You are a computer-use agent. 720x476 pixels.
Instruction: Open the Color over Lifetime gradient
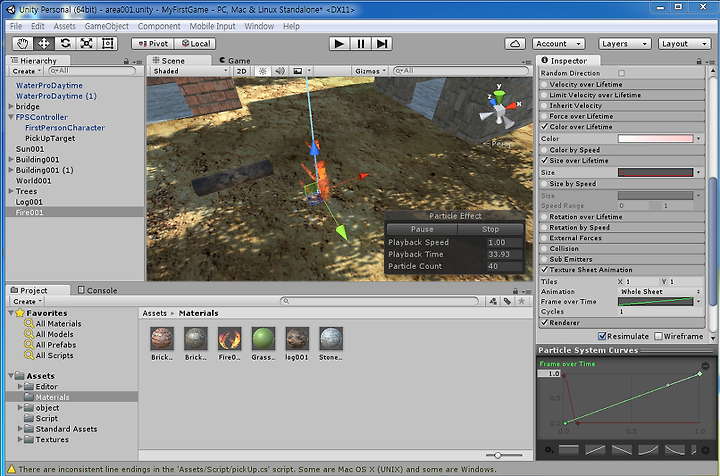click(x=655, y=139)
